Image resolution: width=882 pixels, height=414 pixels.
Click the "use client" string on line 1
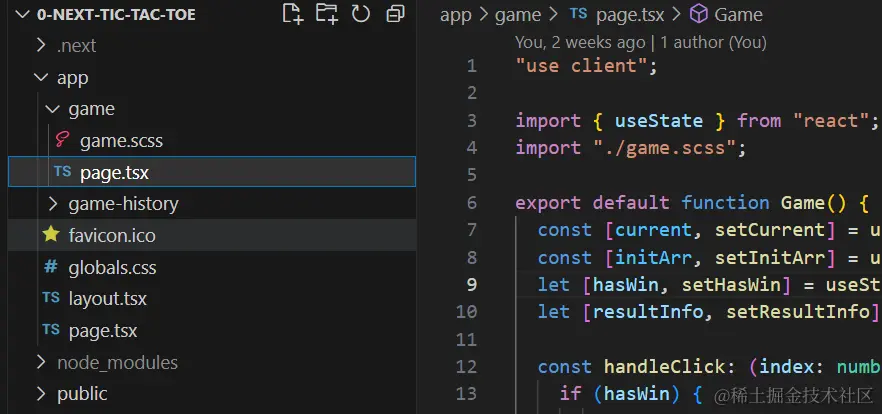581,66
